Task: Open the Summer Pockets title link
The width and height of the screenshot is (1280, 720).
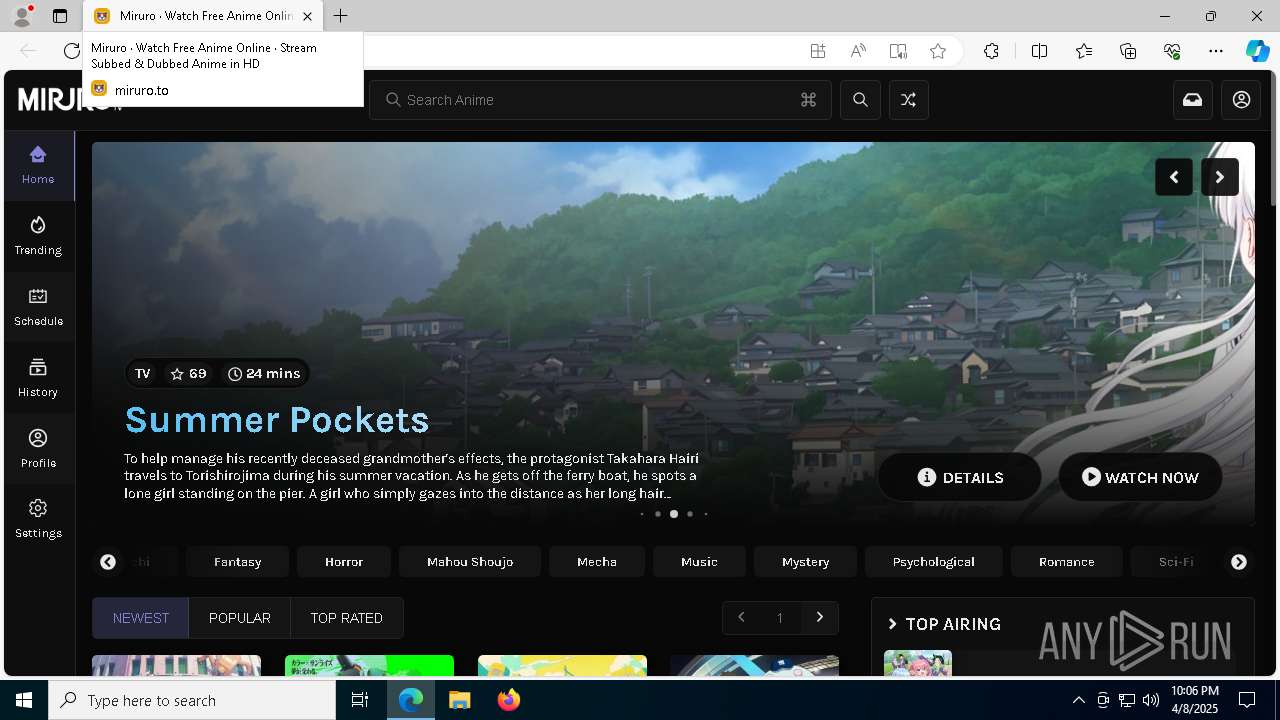Action: (277, 420)
